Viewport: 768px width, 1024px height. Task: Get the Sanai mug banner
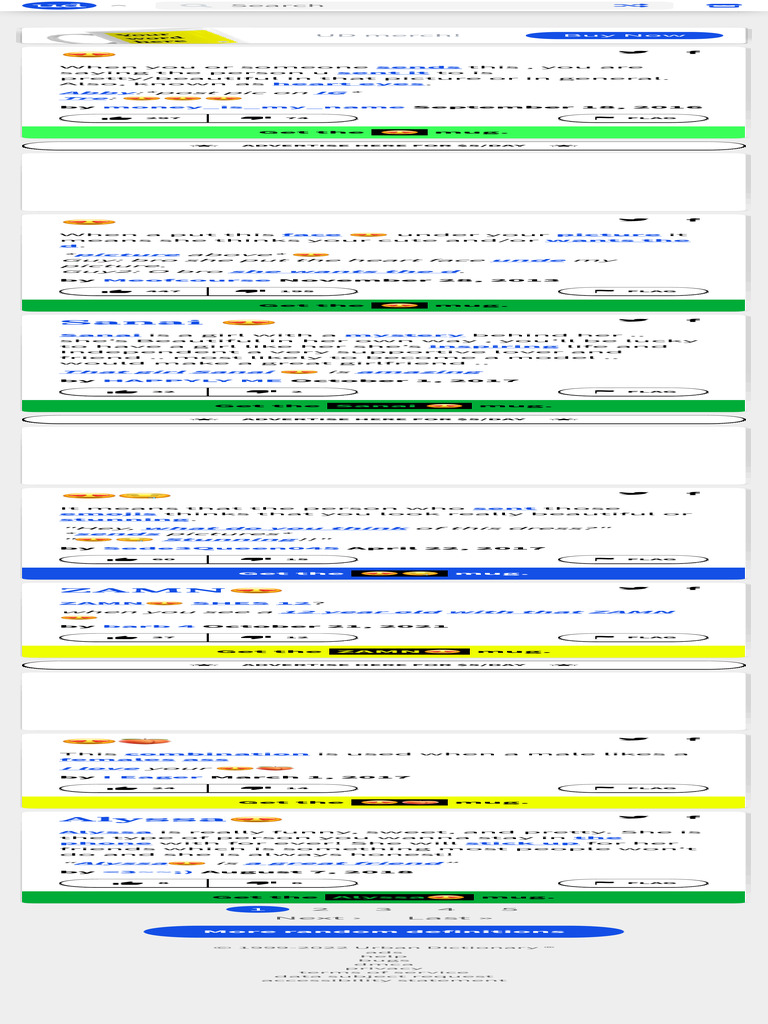[383, 406]
